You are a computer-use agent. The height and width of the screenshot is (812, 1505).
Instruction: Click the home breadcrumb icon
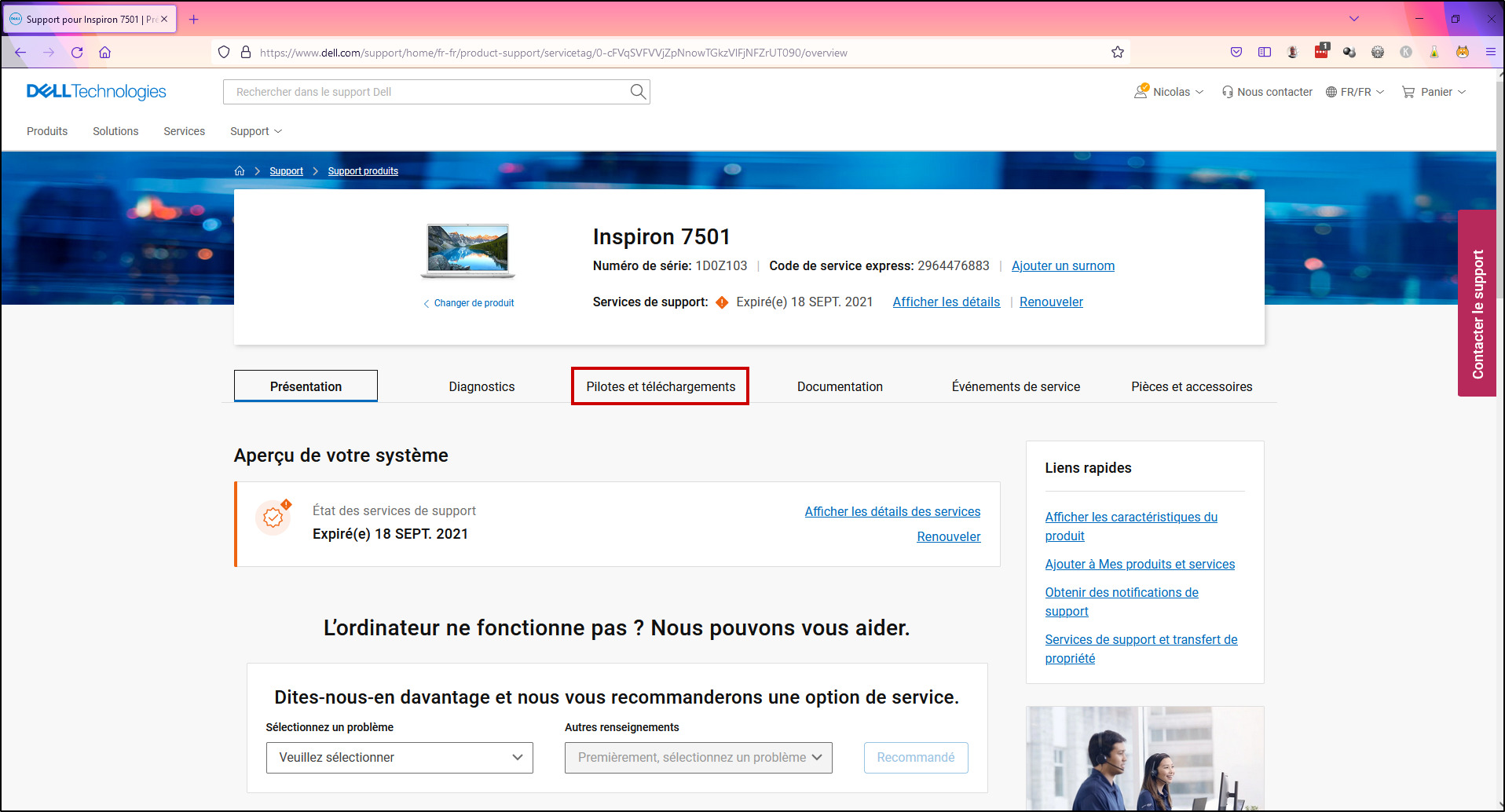(x=240, y=171)
